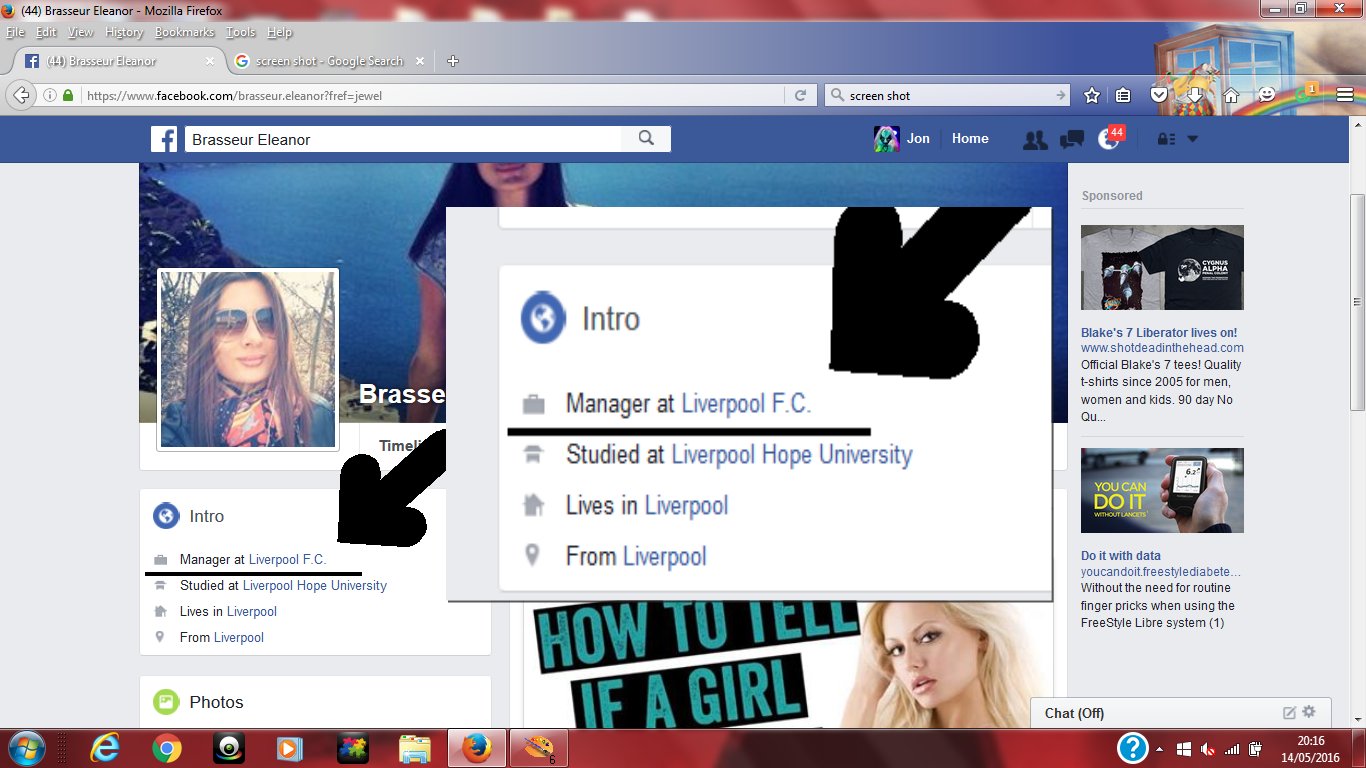Open Firefox home page icon
The image size is (1366, 768).
1229,95
